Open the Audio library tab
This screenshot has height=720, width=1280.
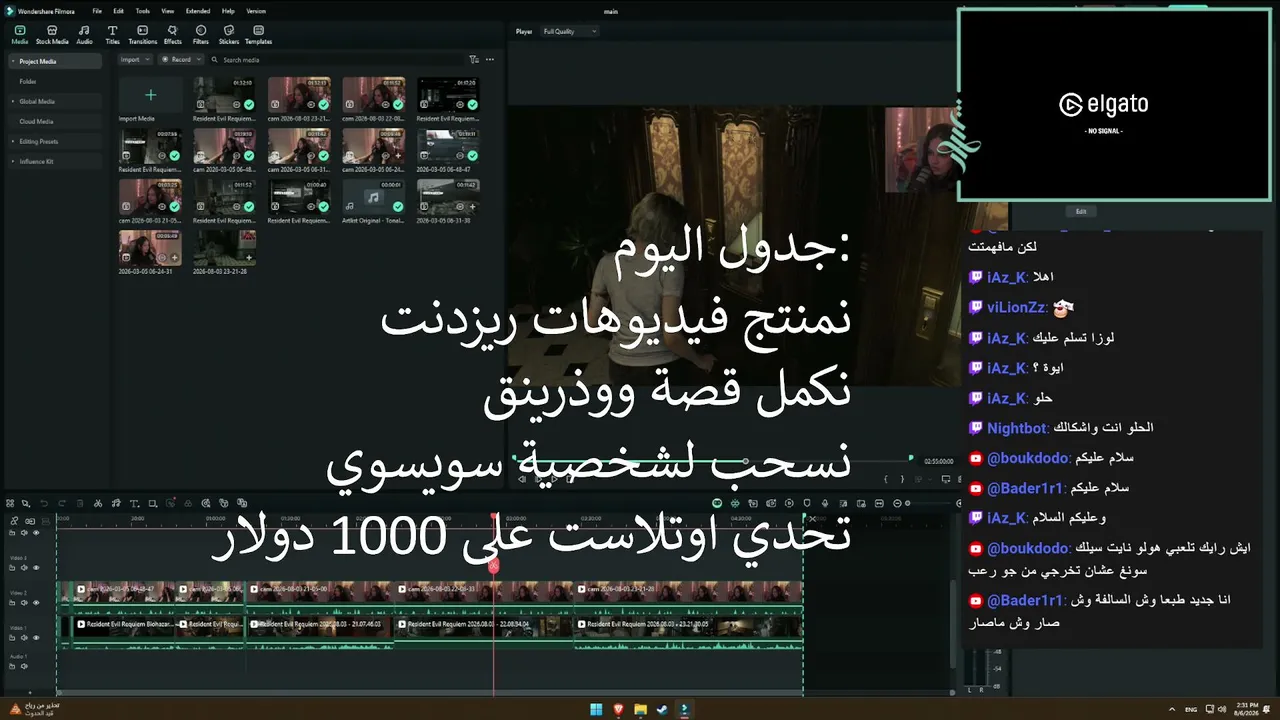(x=84, y=35)
